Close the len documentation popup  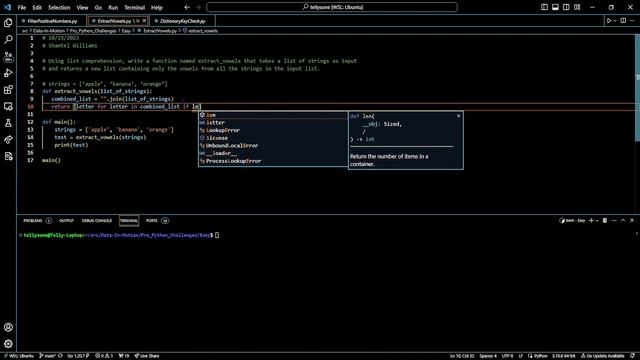click(458, 116)
